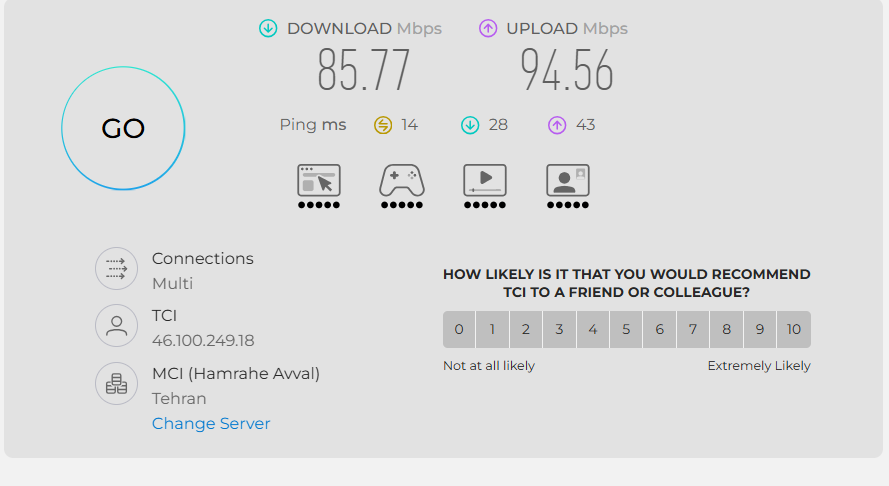
Task: Click the video streaming quality icon
Action: [485, 180]
